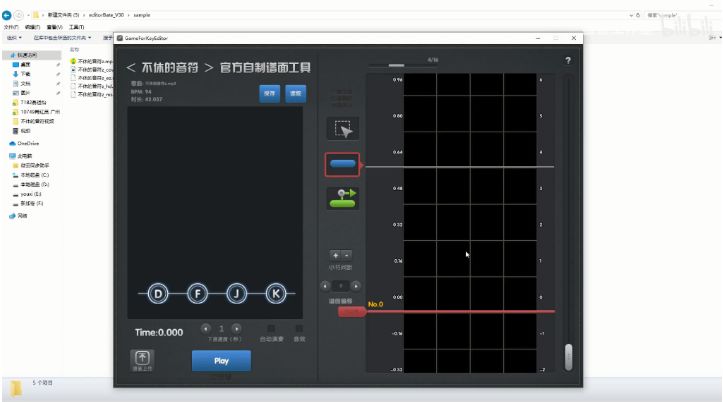Select the fourth file in Explorer list
Viewport: 723px width, 402px height.
(x=91, y=86)
